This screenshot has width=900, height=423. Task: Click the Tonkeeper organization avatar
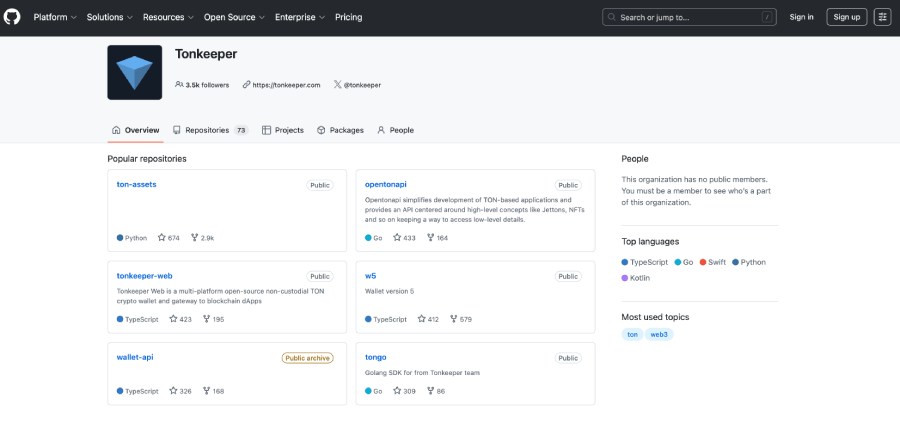tap(134, 72)
